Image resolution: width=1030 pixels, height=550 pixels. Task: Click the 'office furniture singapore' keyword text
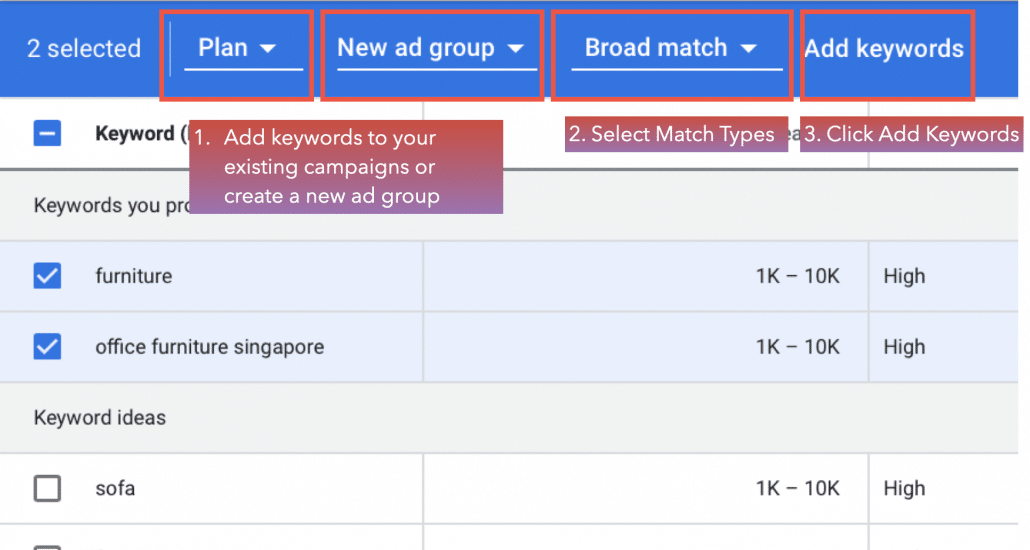tap(210, 347)
